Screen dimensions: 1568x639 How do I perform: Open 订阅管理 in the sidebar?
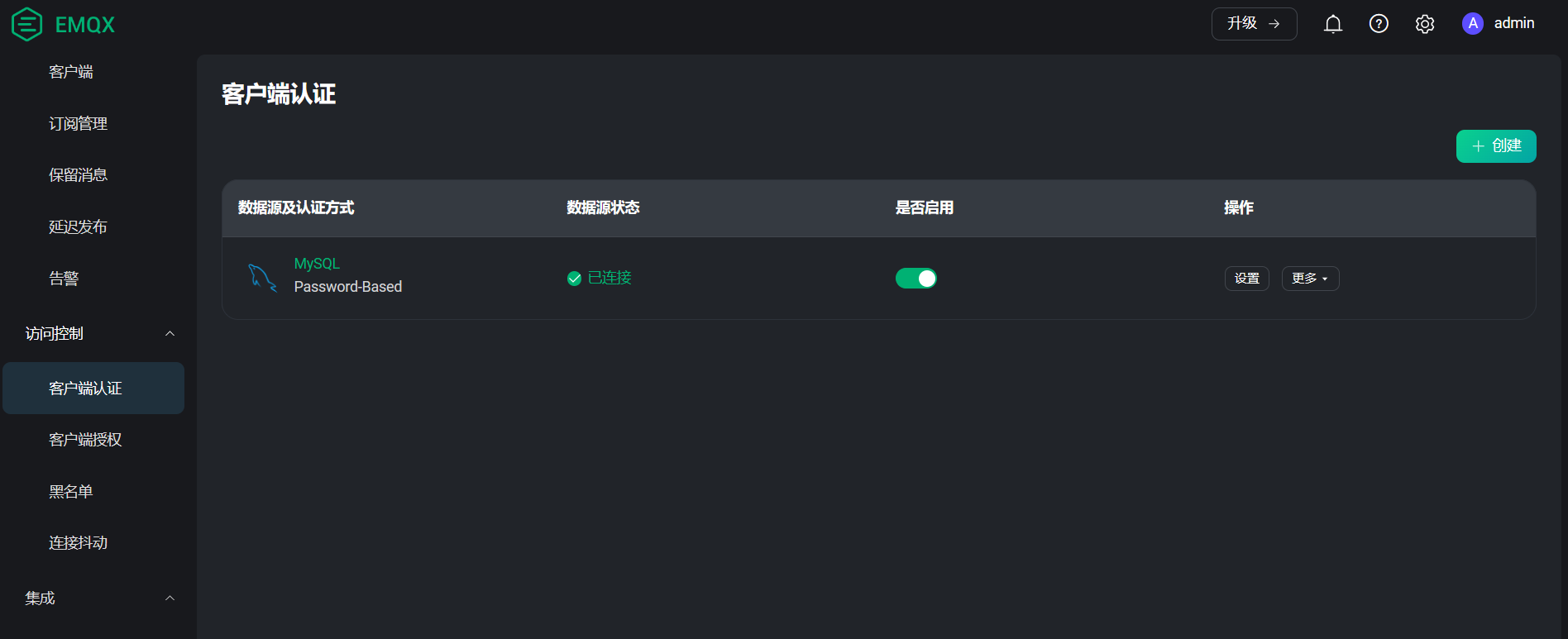point(78,124)
